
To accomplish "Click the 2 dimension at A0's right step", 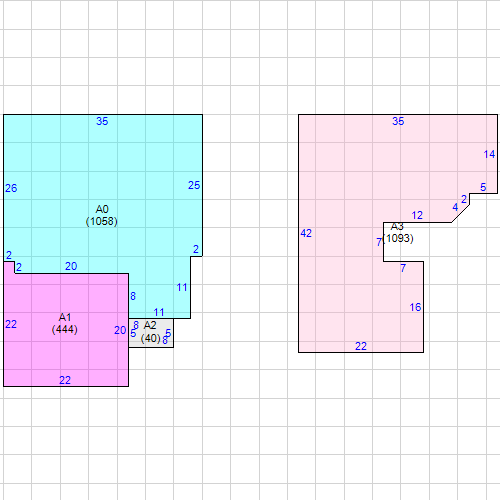I will (196, 249).
